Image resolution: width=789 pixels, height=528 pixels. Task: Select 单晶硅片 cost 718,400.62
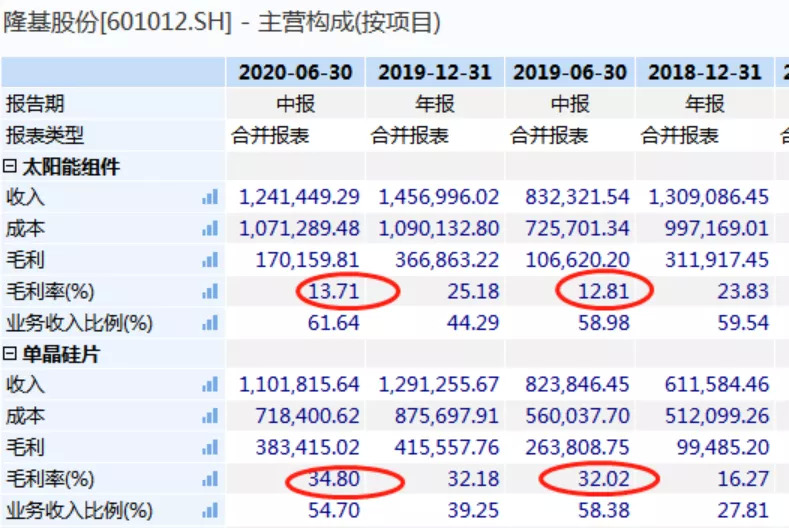tap(308, 416)
